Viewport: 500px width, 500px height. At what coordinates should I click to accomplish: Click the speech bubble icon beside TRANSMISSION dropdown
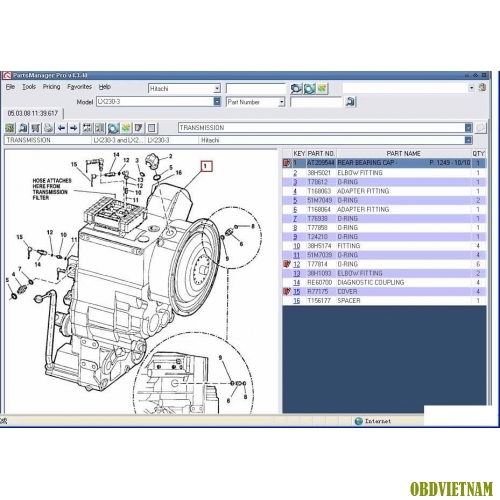[x=480, y=128]
